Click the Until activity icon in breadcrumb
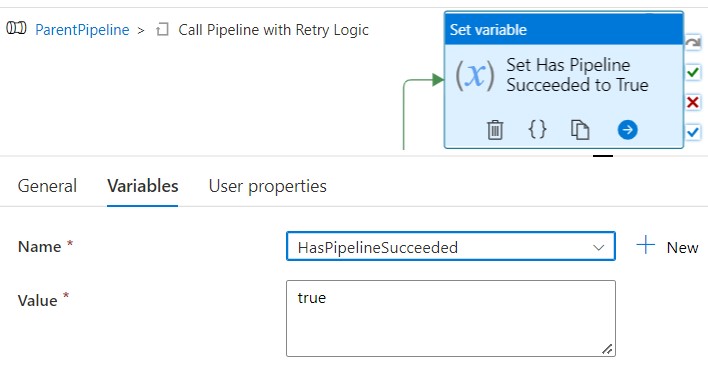 tap(162, 30)
